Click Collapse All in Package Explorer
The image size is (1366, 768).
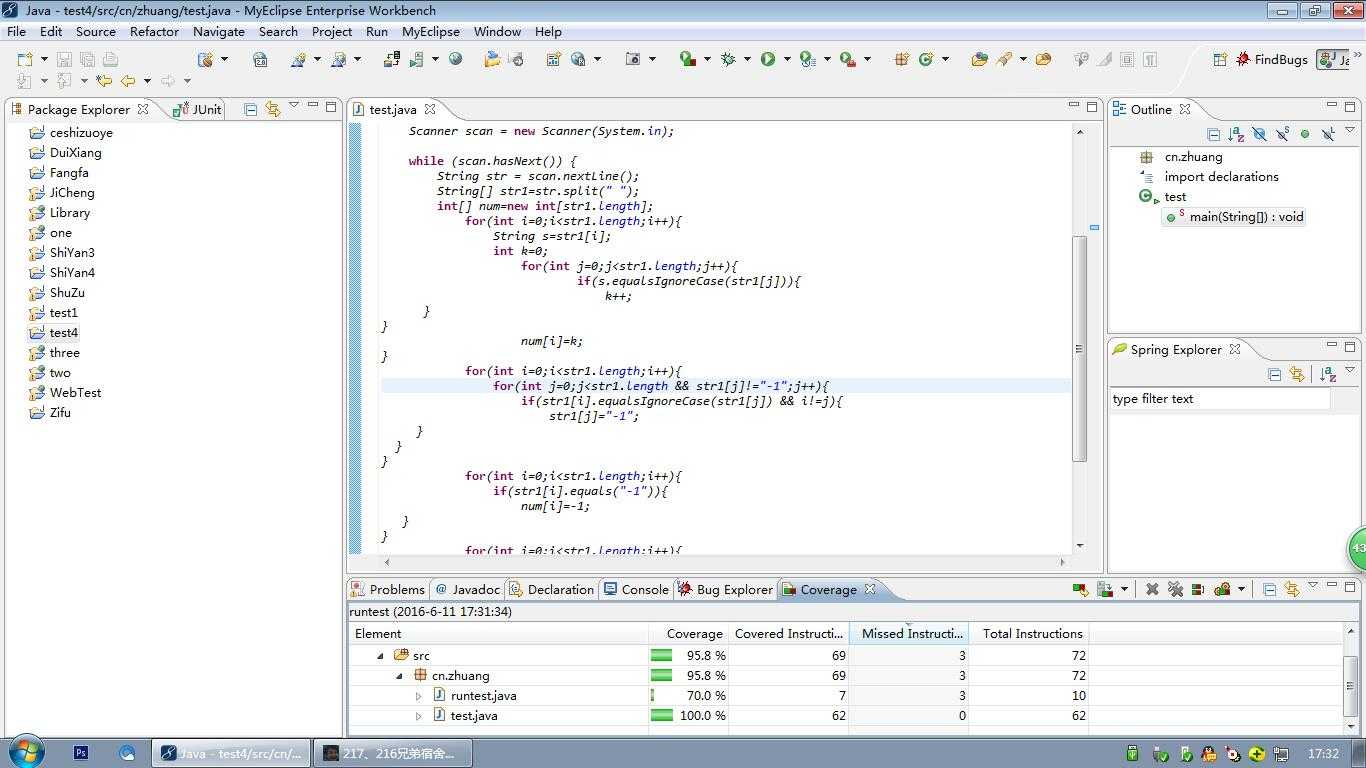251,109
